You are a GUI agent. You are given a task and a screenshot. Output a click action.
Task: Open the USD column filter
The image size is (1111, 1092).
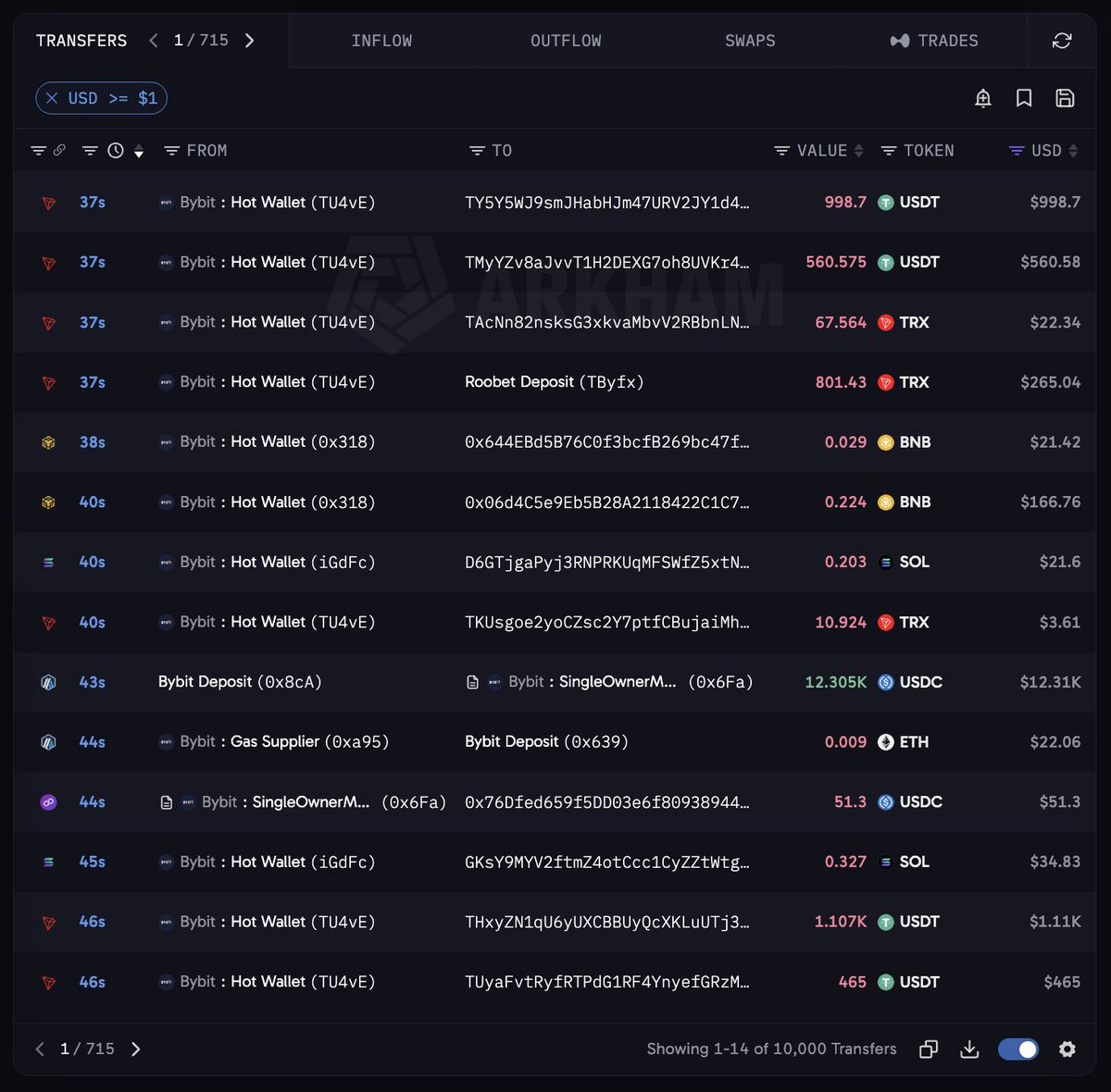tap(1017, 151)
